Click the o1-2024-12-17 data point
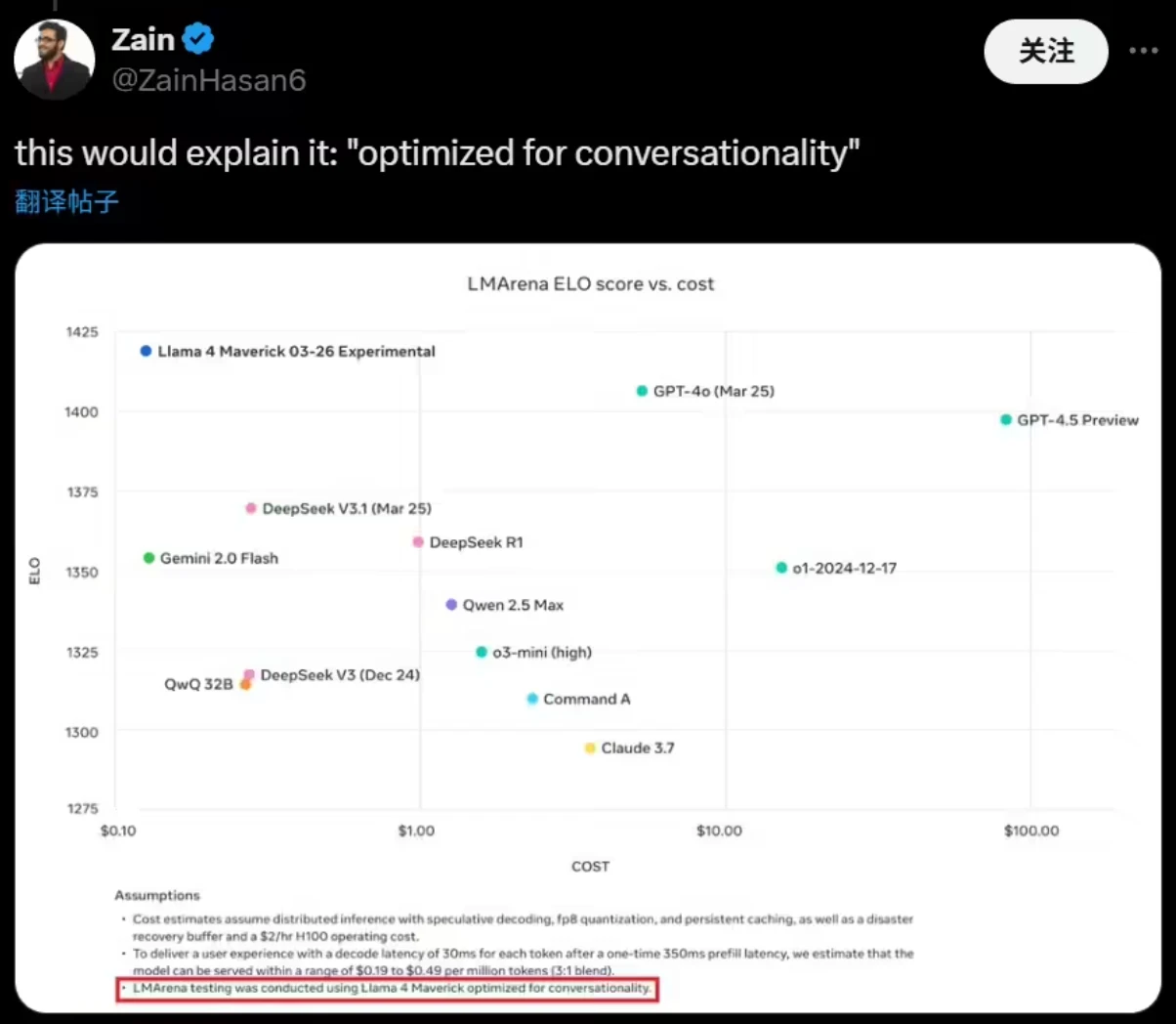 [x=781, y=568]
